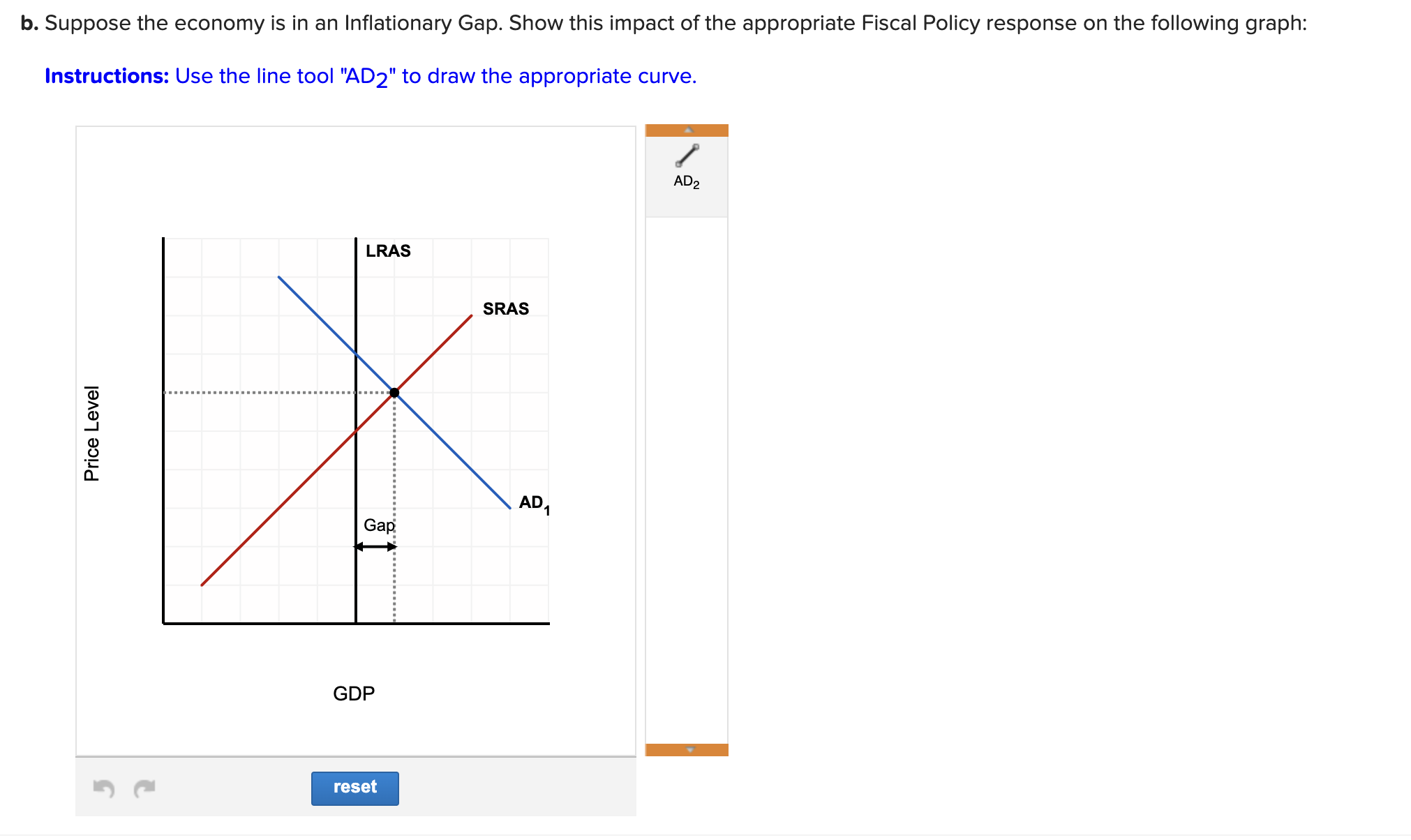Click the equilibrium point dot on the graph
Viewport: 1411px width, 840px height.
pyautogui.click(x=395, y=392)
